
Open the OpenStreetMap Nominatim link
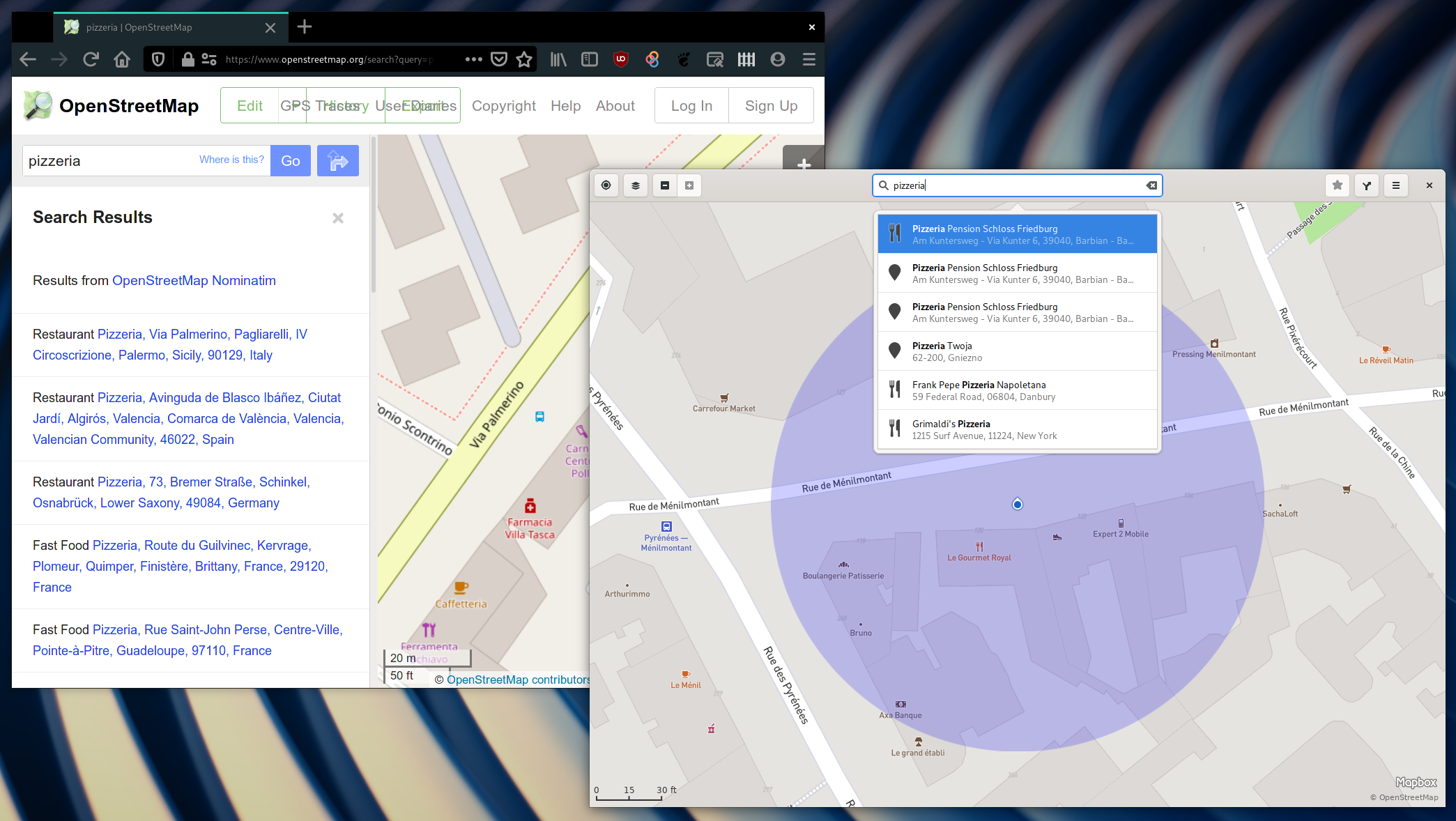coord(194,280)
